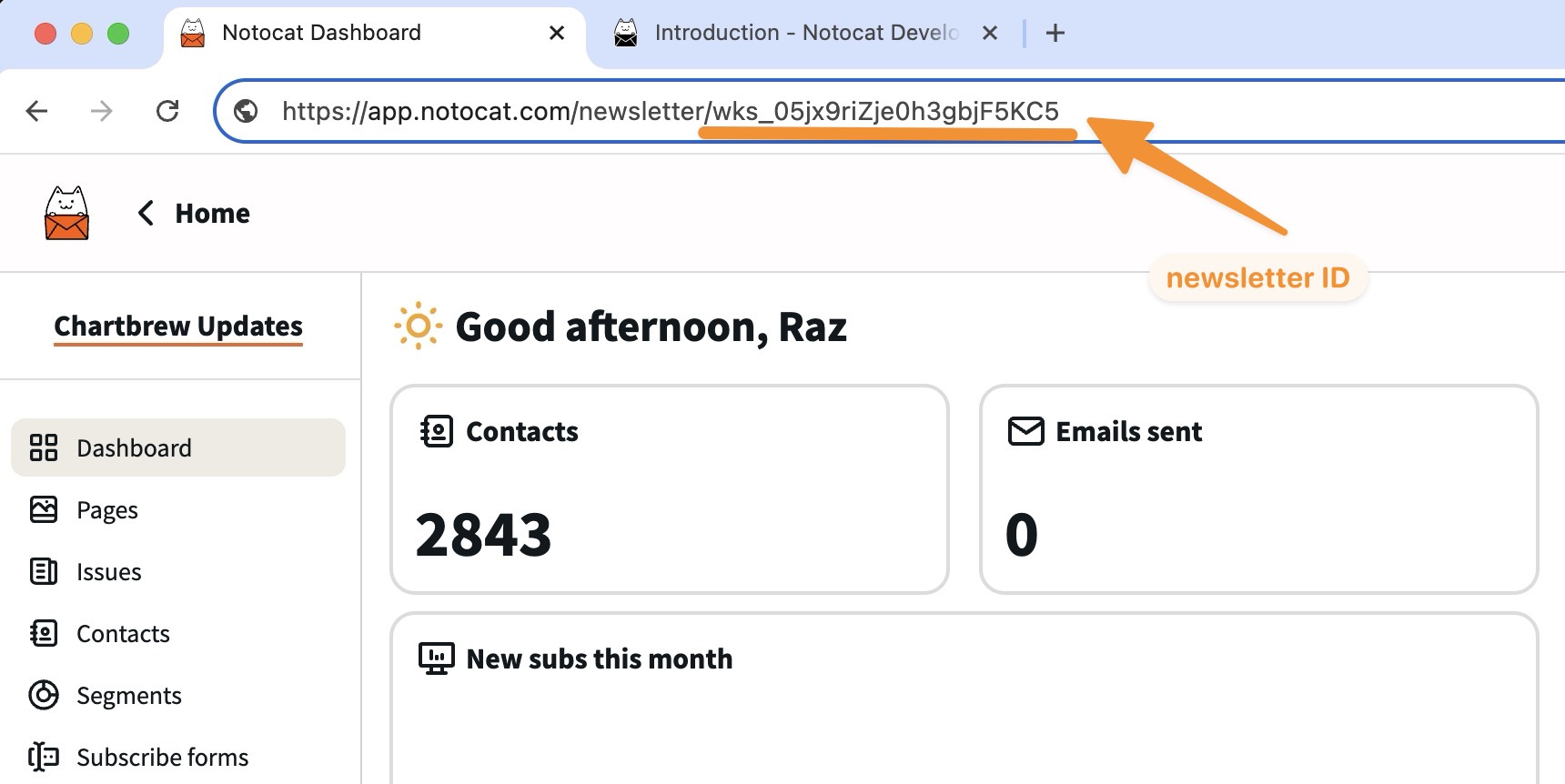The width and height of the screenshot is (1565, 784).
Task: Click the browser forward arrow
Action: [x=102, y=111]
